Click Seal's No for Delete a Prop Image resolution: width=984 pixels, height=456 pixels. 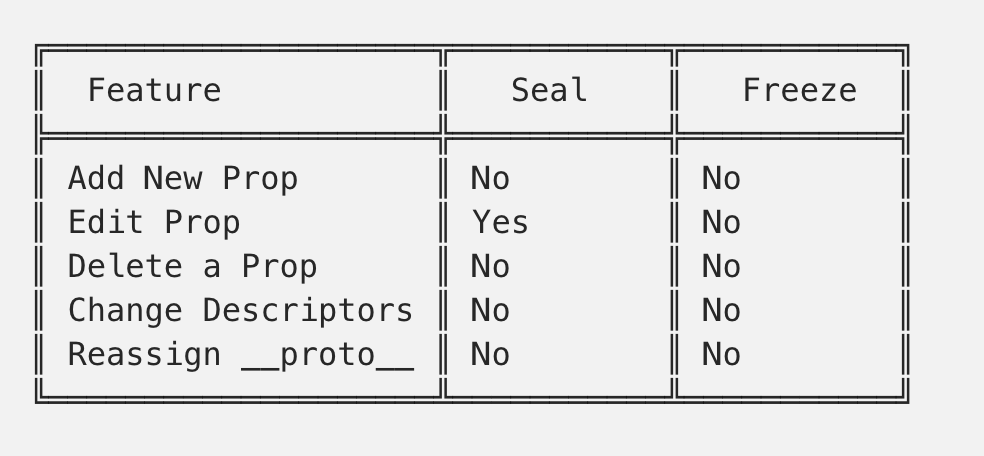(x=490, y=267)
